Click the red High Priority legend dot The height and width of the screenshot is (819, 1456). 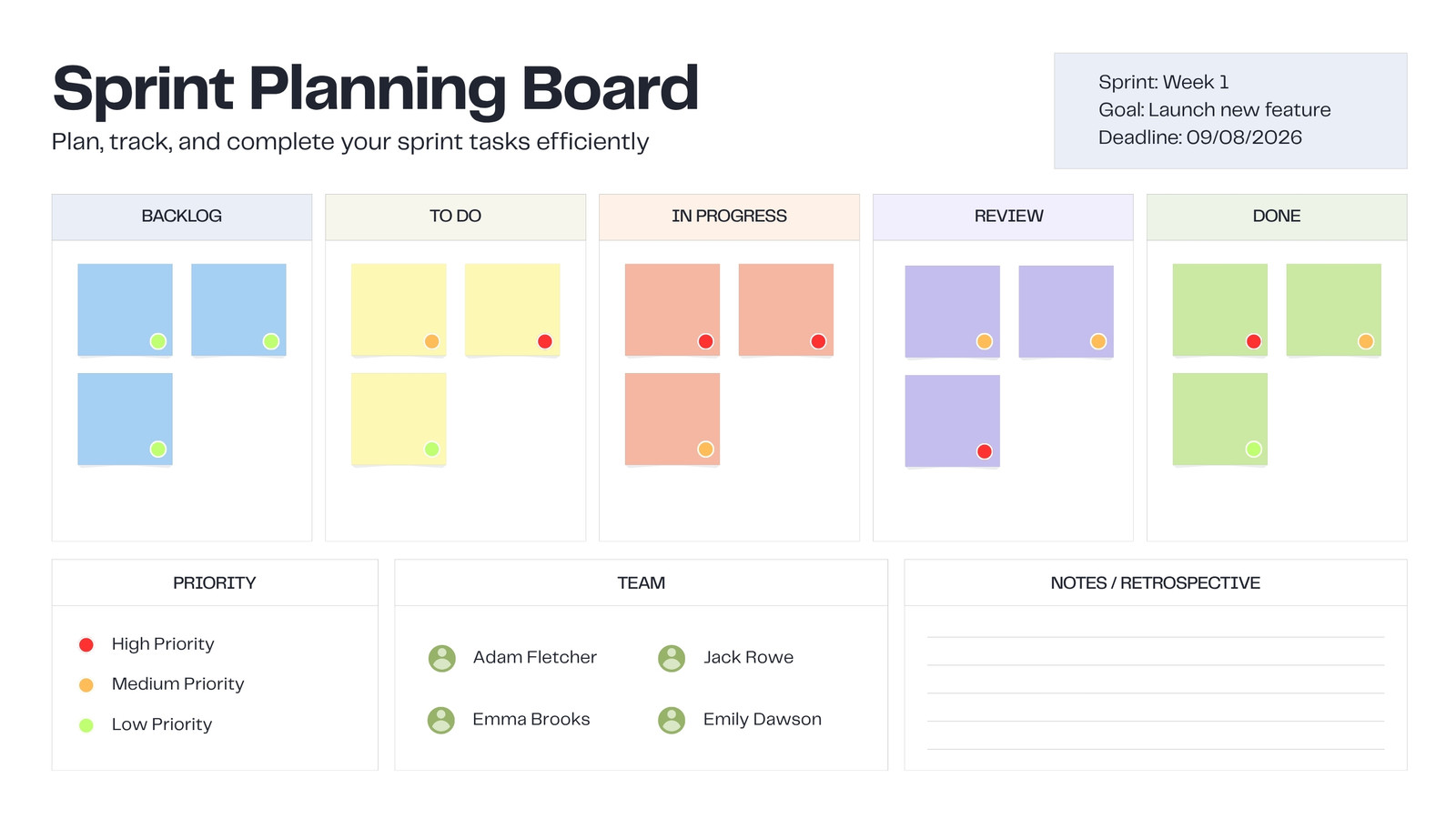coord(86,644)
